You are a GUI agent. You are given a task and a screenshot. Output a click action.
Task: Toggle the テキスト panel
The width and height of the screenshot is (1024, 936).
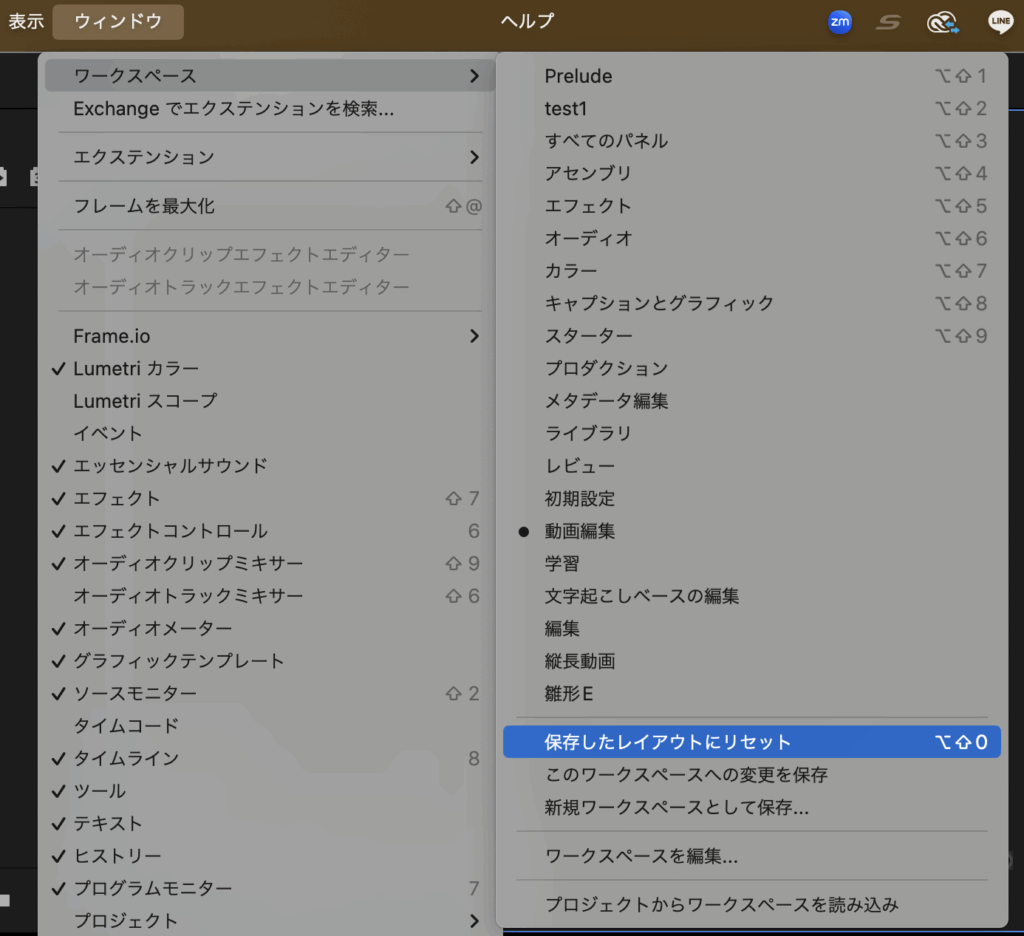point(270,823)
